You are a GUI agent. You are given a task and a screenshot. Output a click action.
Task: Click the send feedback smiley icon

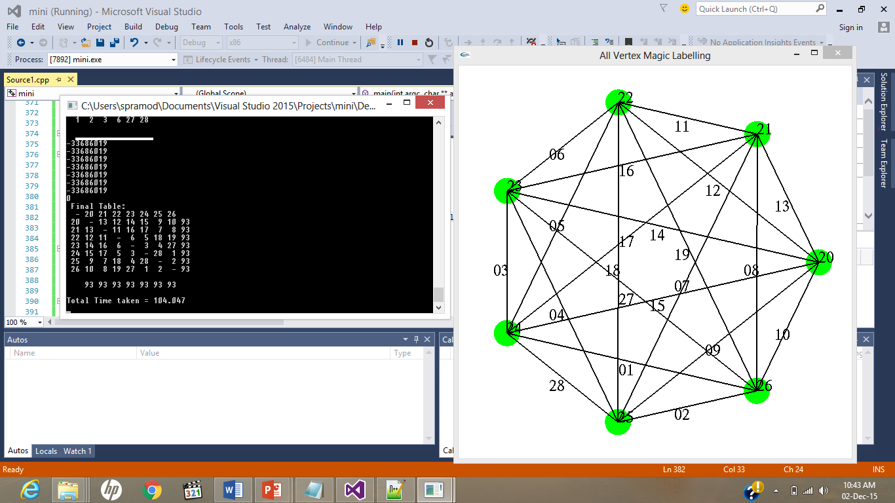tap(684, 9)
